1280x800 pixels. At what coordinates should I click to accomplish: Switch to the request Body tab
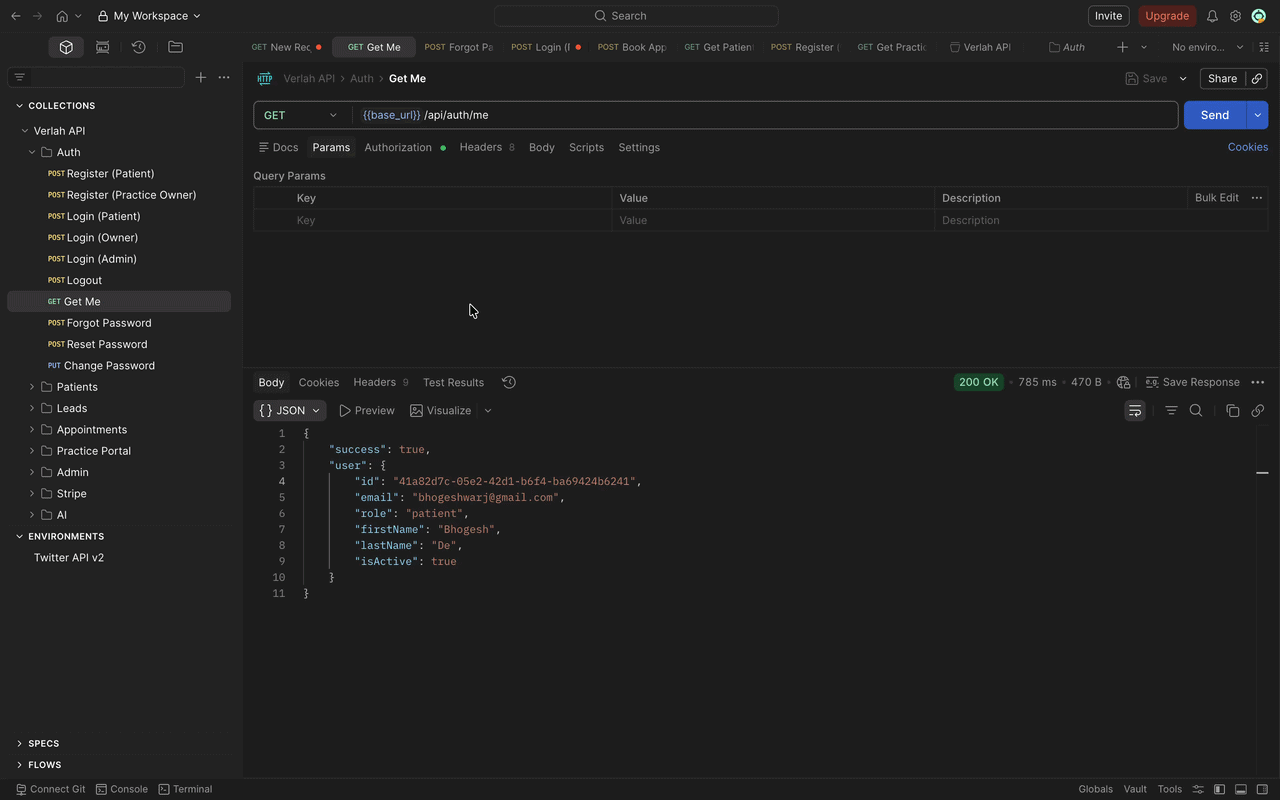[542, 147]
